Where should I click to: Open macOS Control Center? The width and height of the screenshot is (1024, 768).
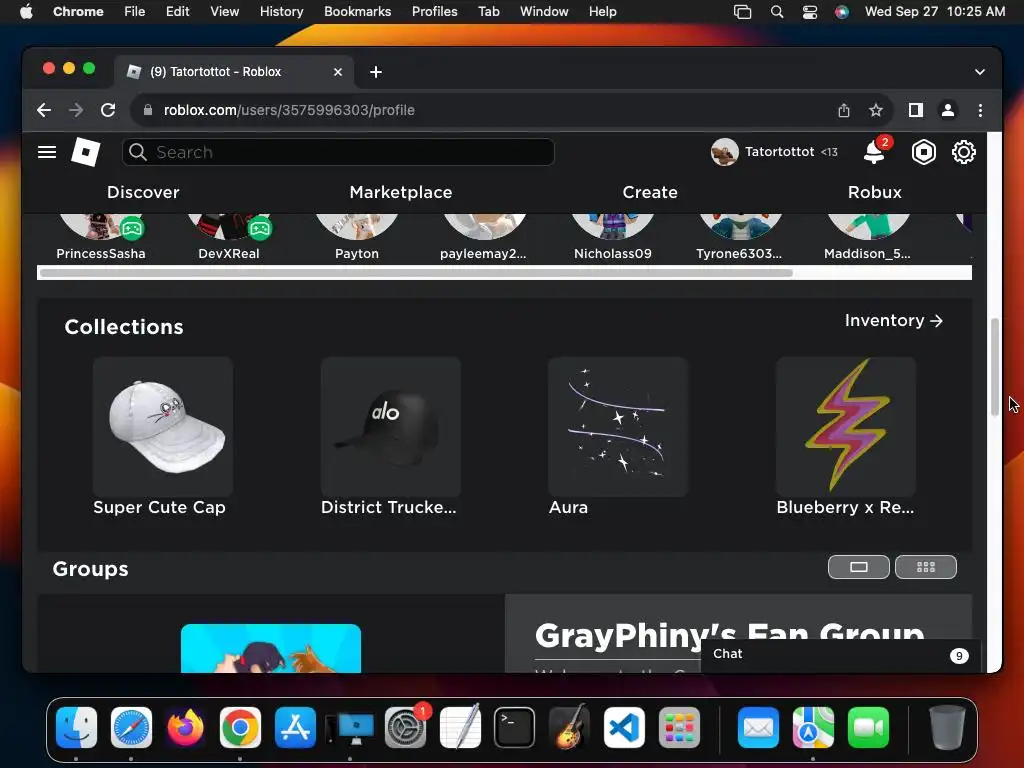810,12
